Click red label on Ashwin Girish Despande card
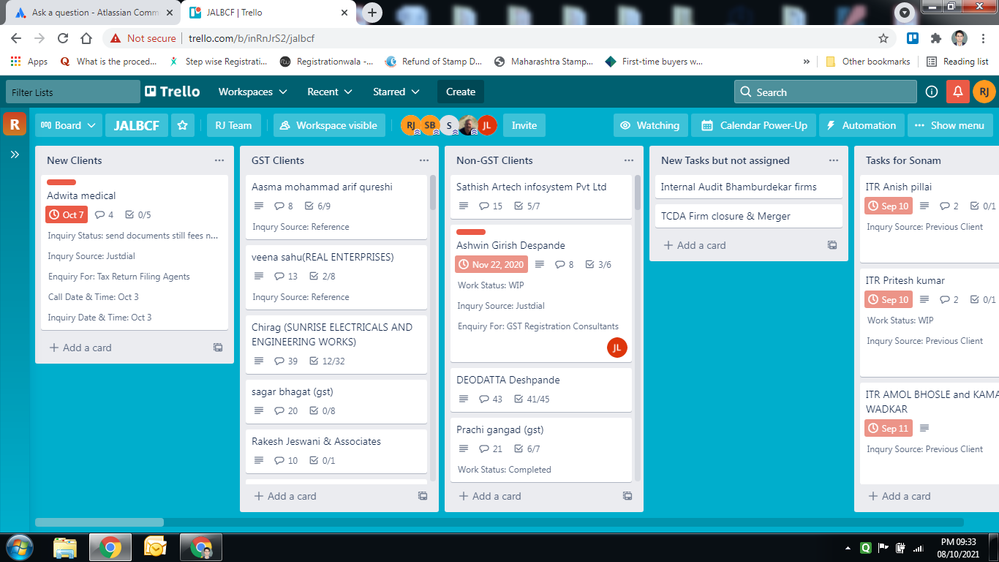The width and height of the screenshot is (999, 562). (x=471, y=232)
